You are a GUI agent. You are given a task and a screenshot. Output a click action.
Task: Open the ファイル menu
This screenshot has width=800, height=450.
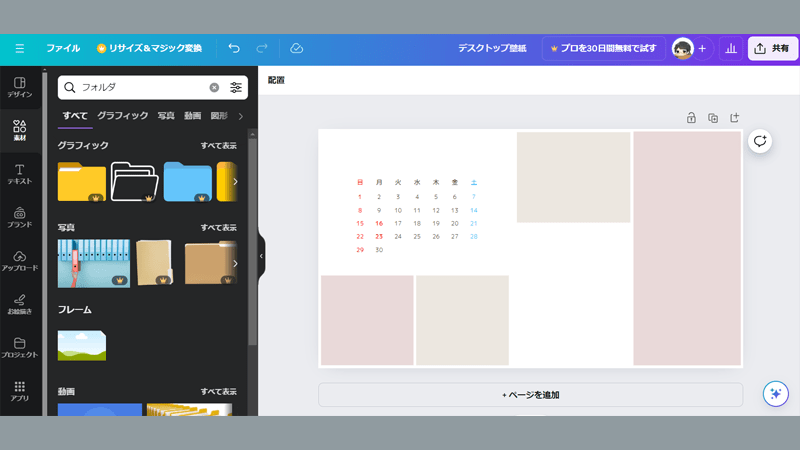pyautogui.click(x=63, y=48)
